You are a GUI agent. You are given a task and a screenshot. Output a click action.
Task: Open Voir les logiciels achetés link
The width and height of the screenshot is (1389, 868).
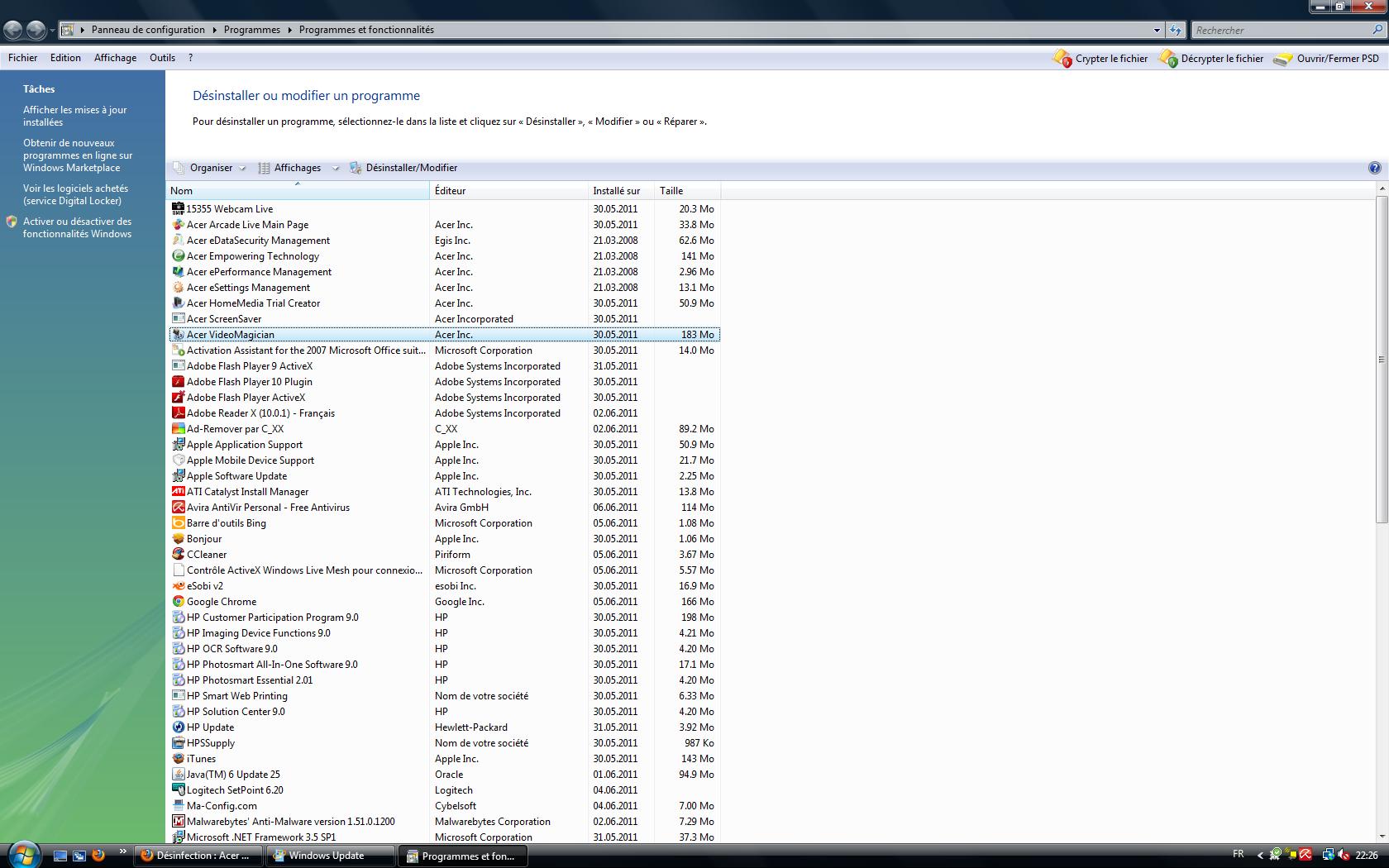75,194
